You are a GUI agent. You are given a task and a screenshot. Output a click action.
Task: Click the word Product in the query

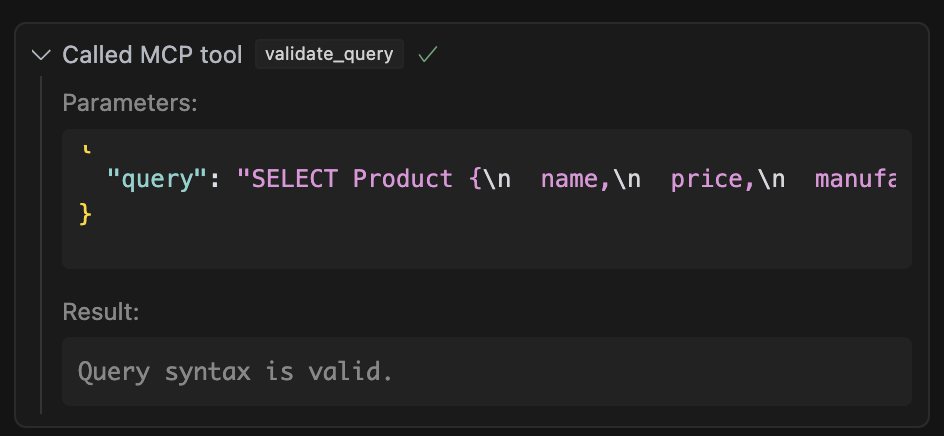[403, 180]
